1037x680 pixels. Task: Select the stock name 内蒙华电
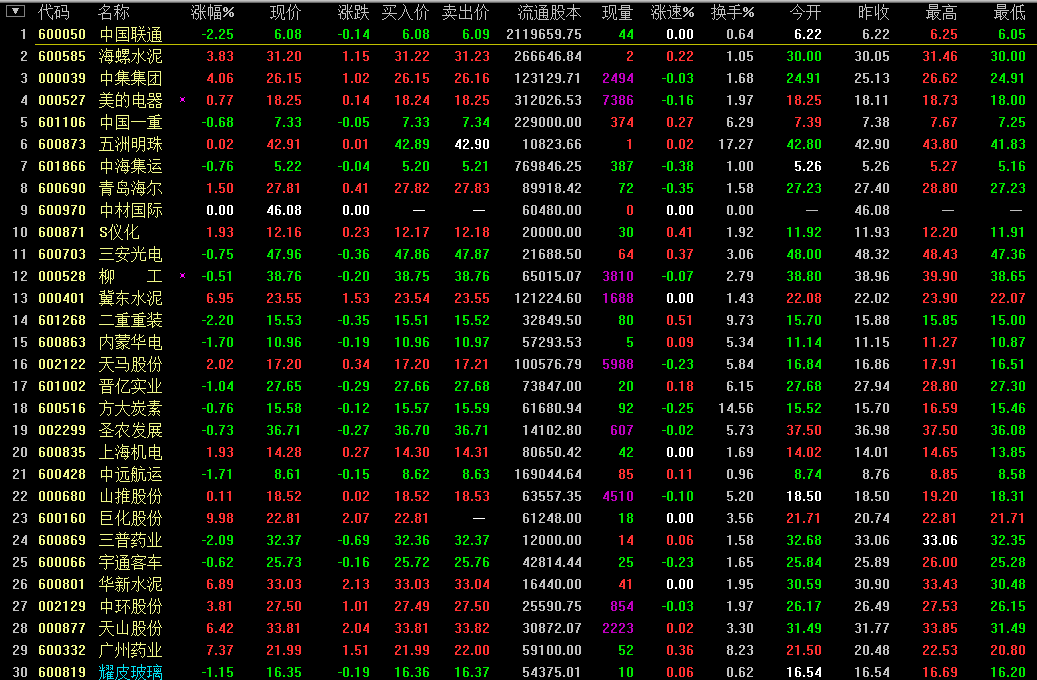(130, 342)
